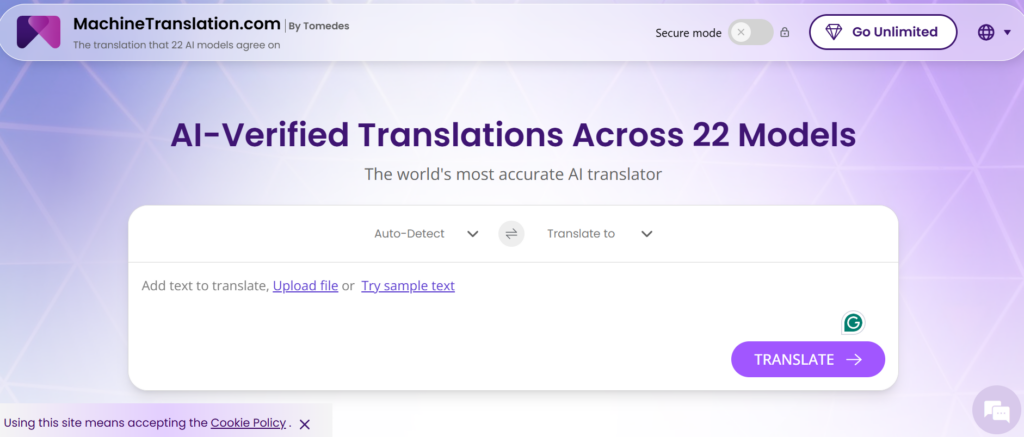Expand the caret arrow next to globe
1024x437 pixels.
(1005, 33)
